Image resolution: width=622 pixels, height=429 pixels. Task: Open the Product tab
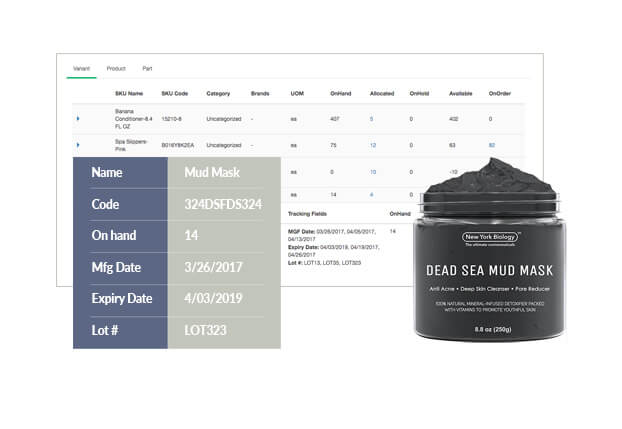pyautogui.click(x=116, y=69)
